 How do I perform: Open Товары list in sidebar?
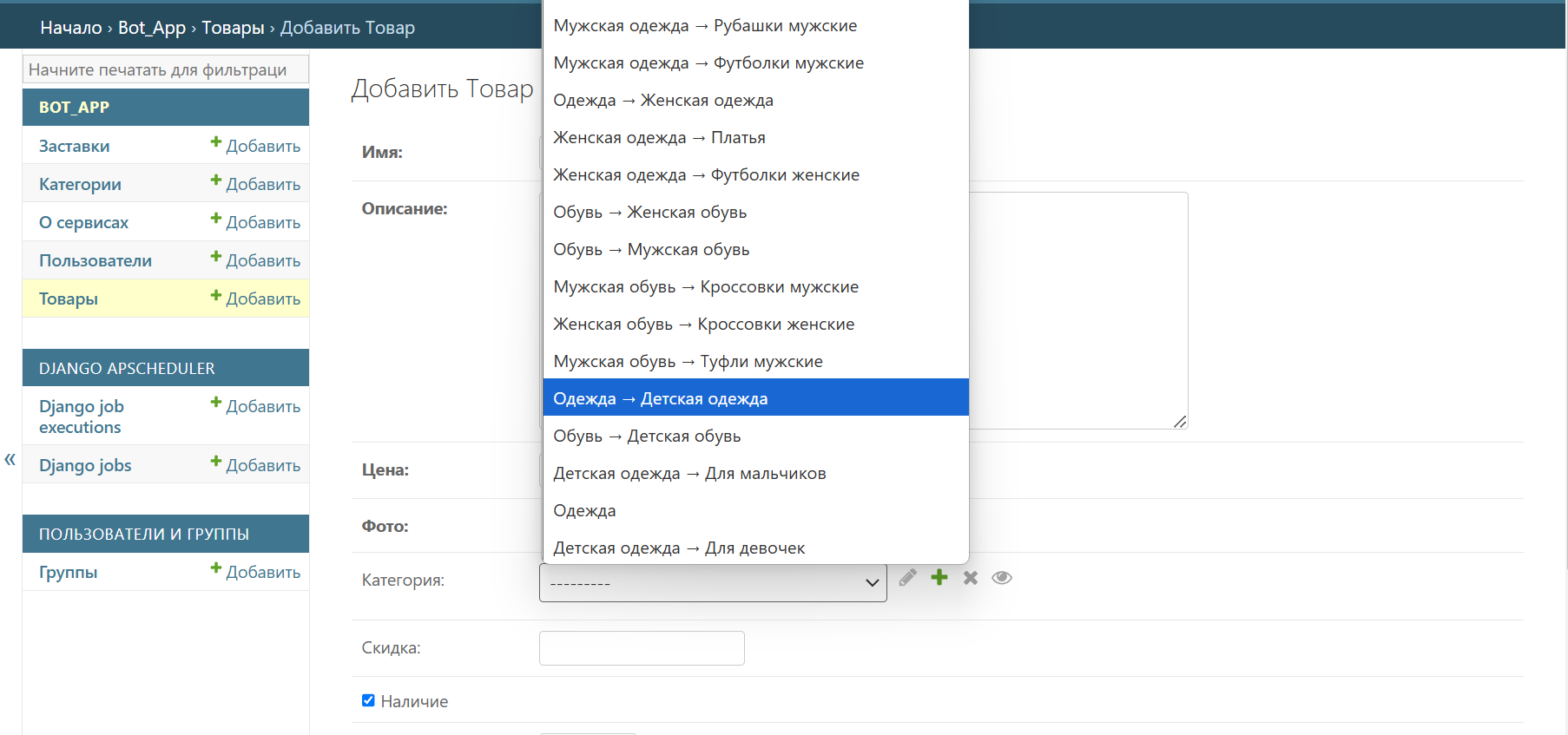(69, 299)
